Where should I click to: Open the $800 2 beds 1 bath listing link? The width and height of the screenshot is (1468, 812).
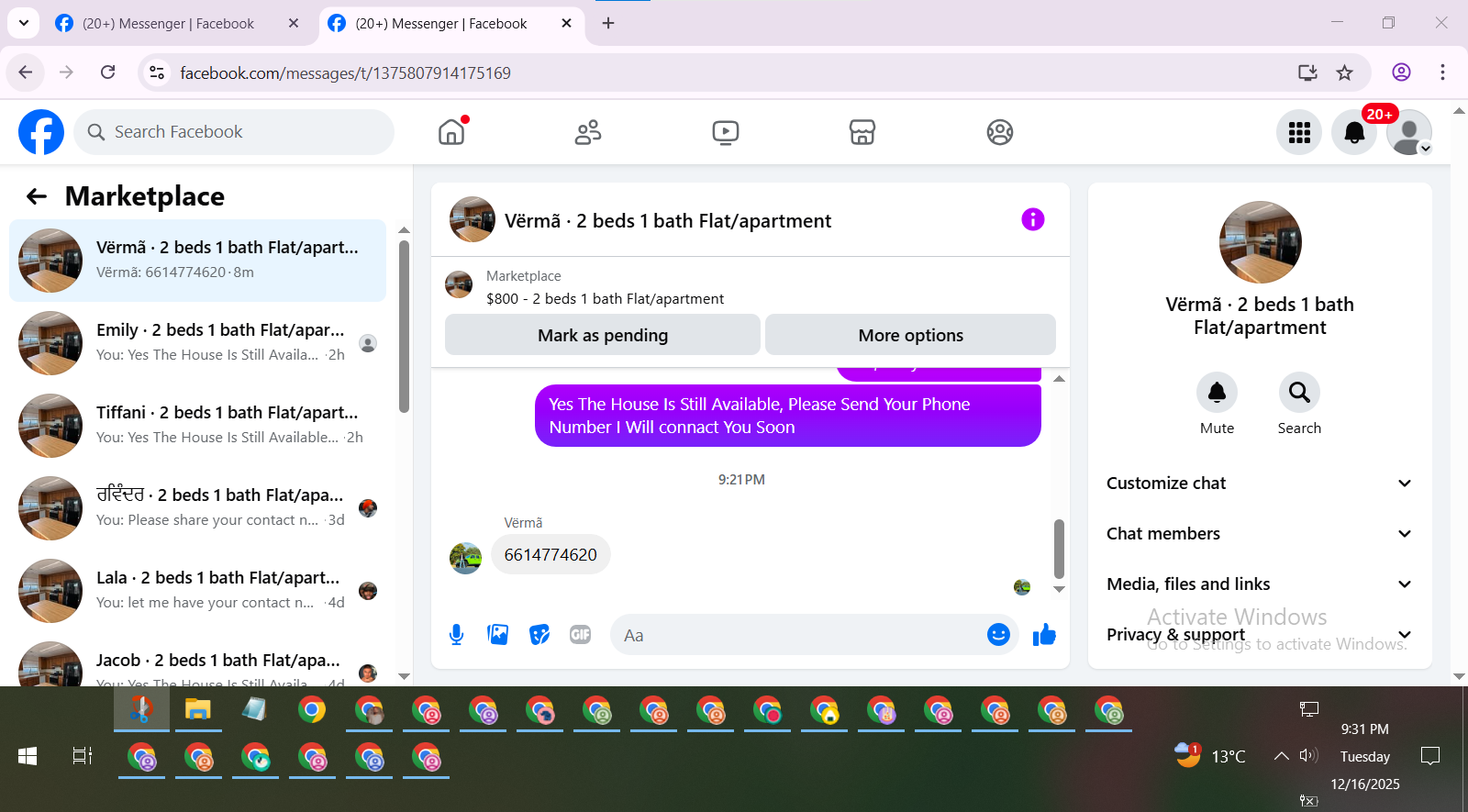click(x=605, y=298)
